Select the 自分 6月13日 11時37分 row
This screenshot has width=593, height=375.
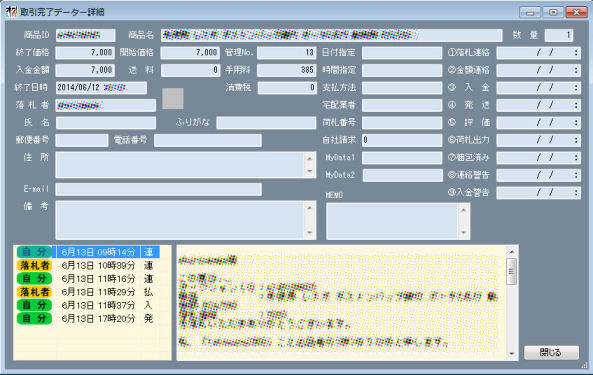click(88, 305)
